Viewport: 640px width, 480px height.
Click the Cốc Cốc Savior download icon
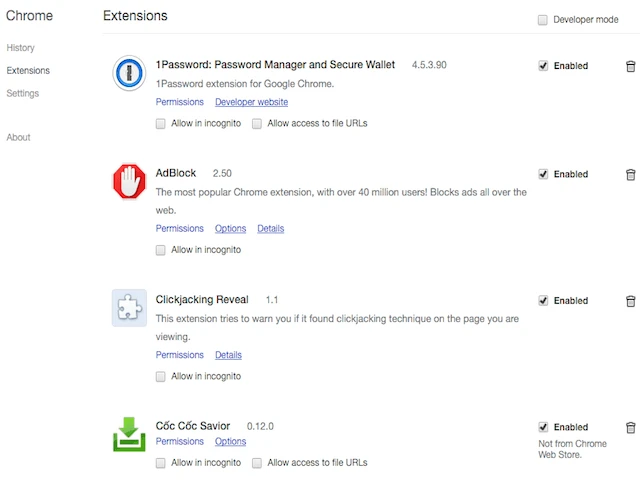click(x=129, y=434)
